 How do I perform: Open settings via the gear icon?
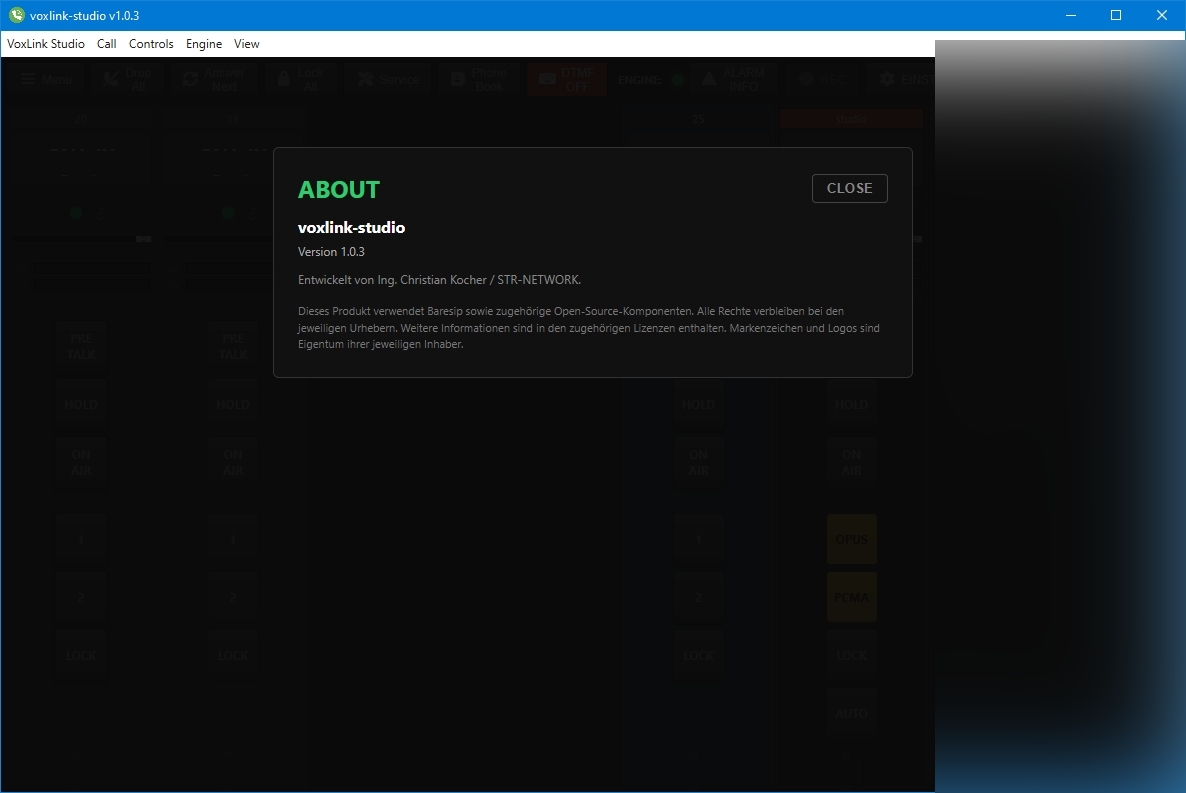[886, 80]
